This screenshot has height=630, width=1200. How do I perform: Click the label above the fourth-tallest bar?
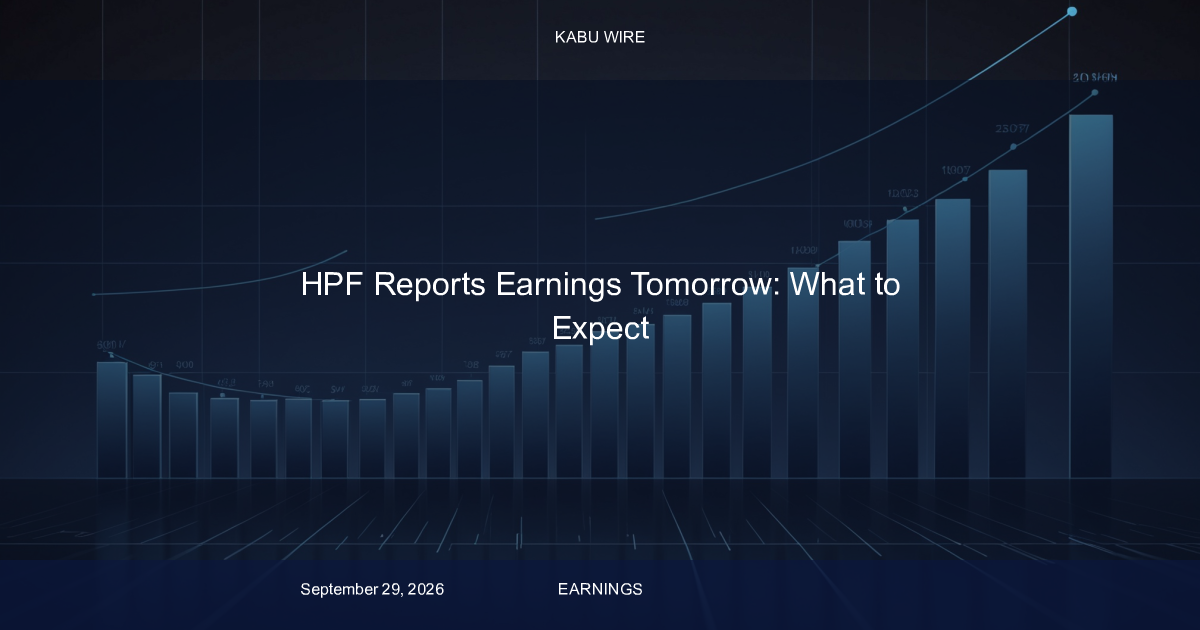904,194
